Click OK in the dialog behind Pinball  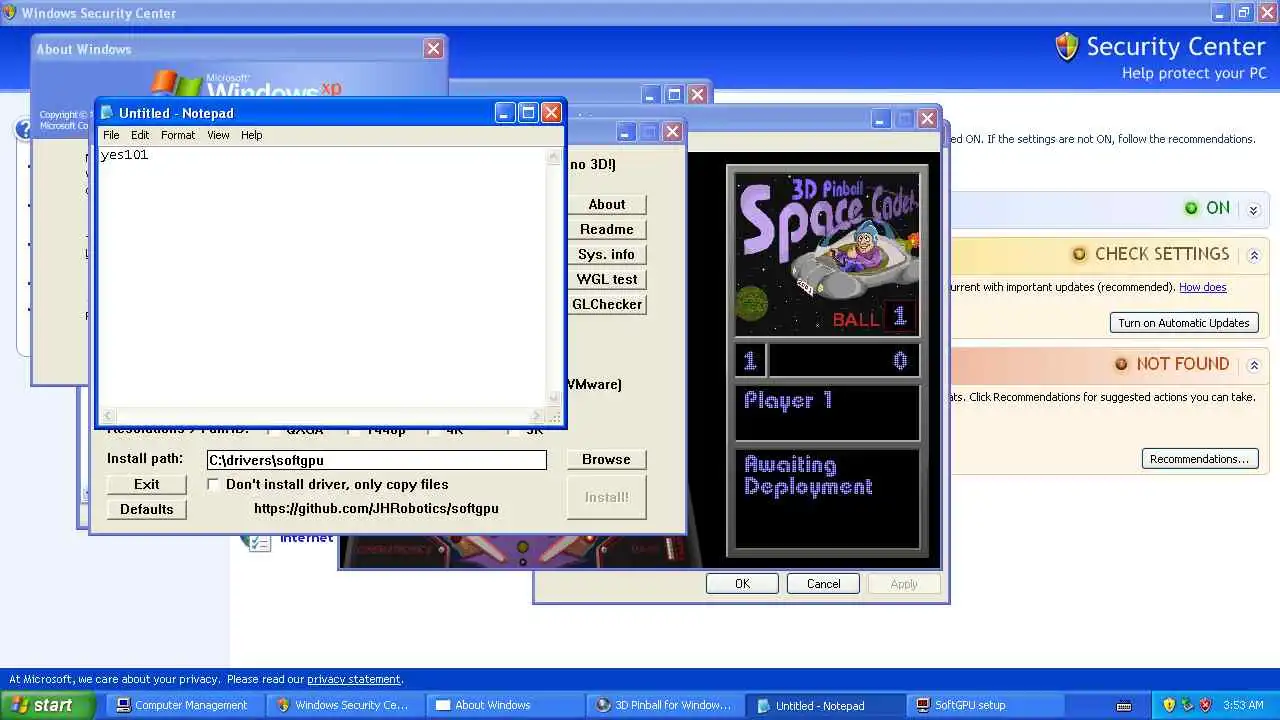coord(742,584)
